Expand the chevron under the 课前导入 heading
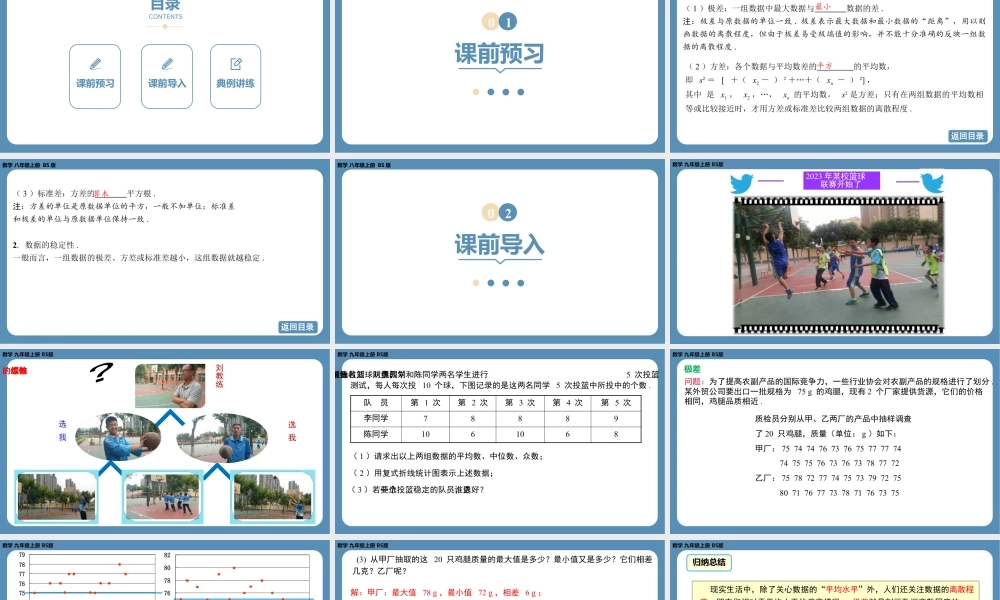Image resolution: width=1000 pixels, height=600 pixels. [x=498, y=261]
